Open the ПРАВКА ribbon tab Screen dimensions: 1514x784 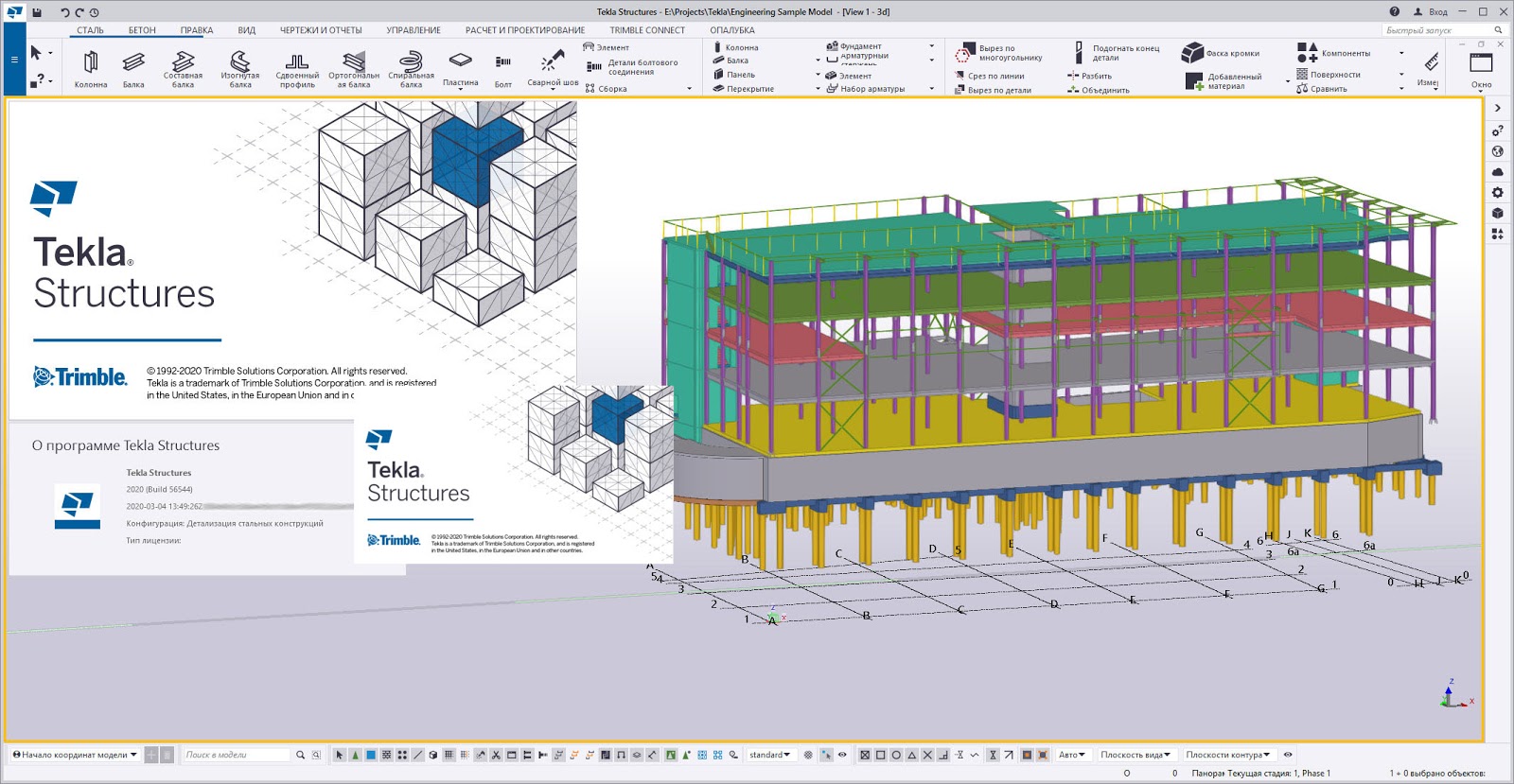(197, 30)
